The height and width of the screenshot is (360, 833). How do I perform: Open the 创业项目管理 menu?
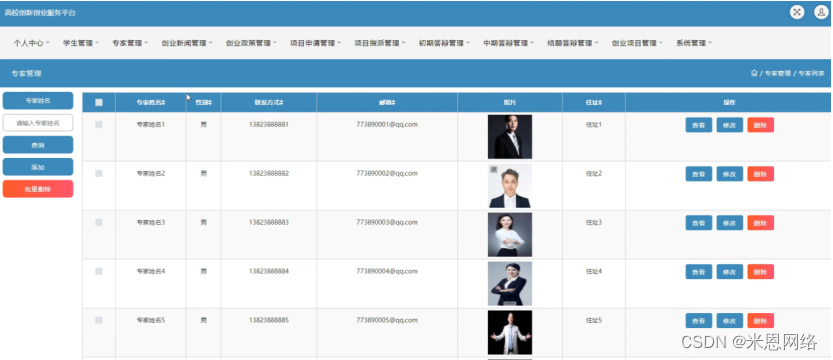(637, 43)
